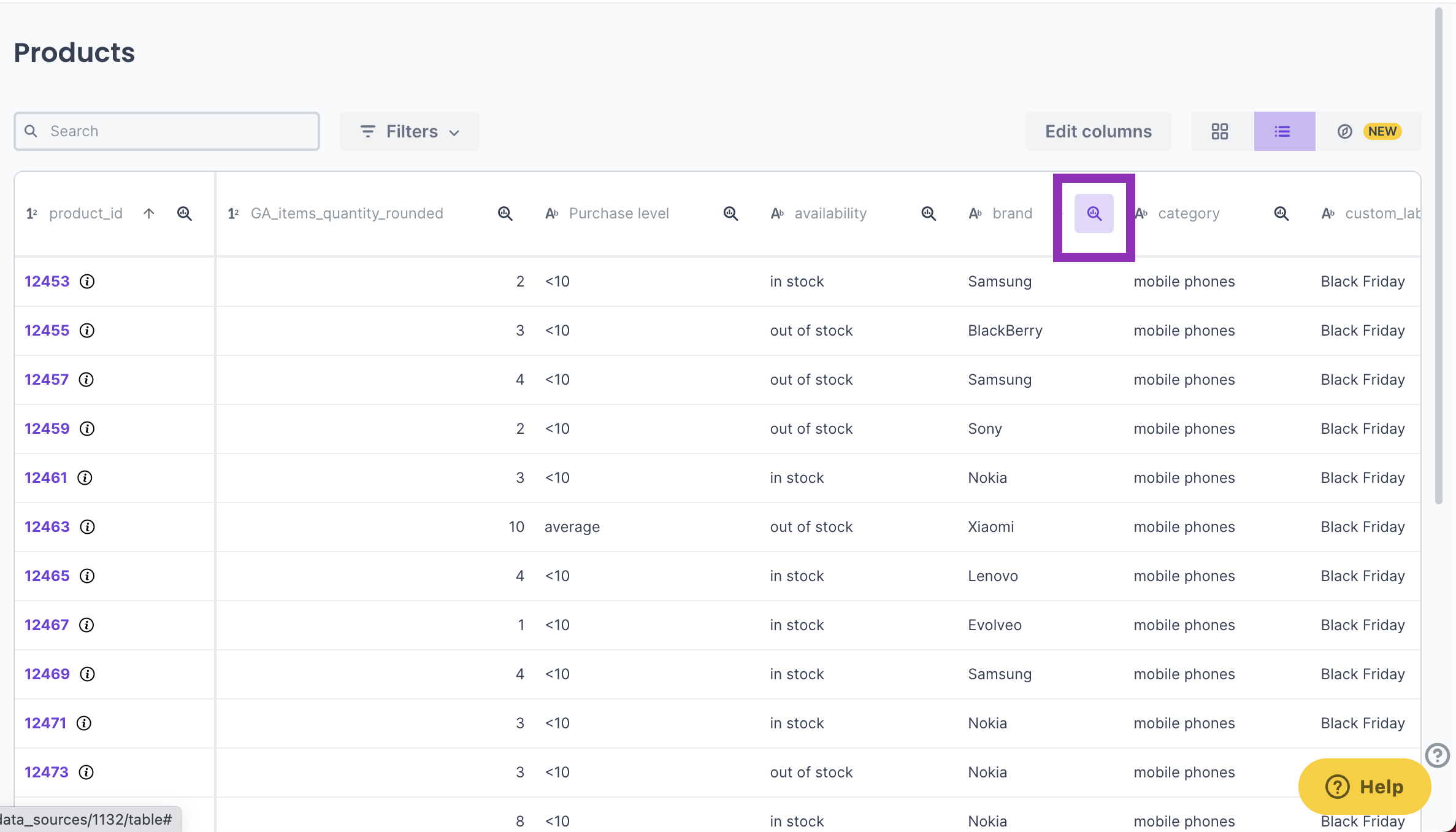This screenshot has height=832, width=1456.
Task: Click the info icon beside product 12471
Action: click(84, 723)
